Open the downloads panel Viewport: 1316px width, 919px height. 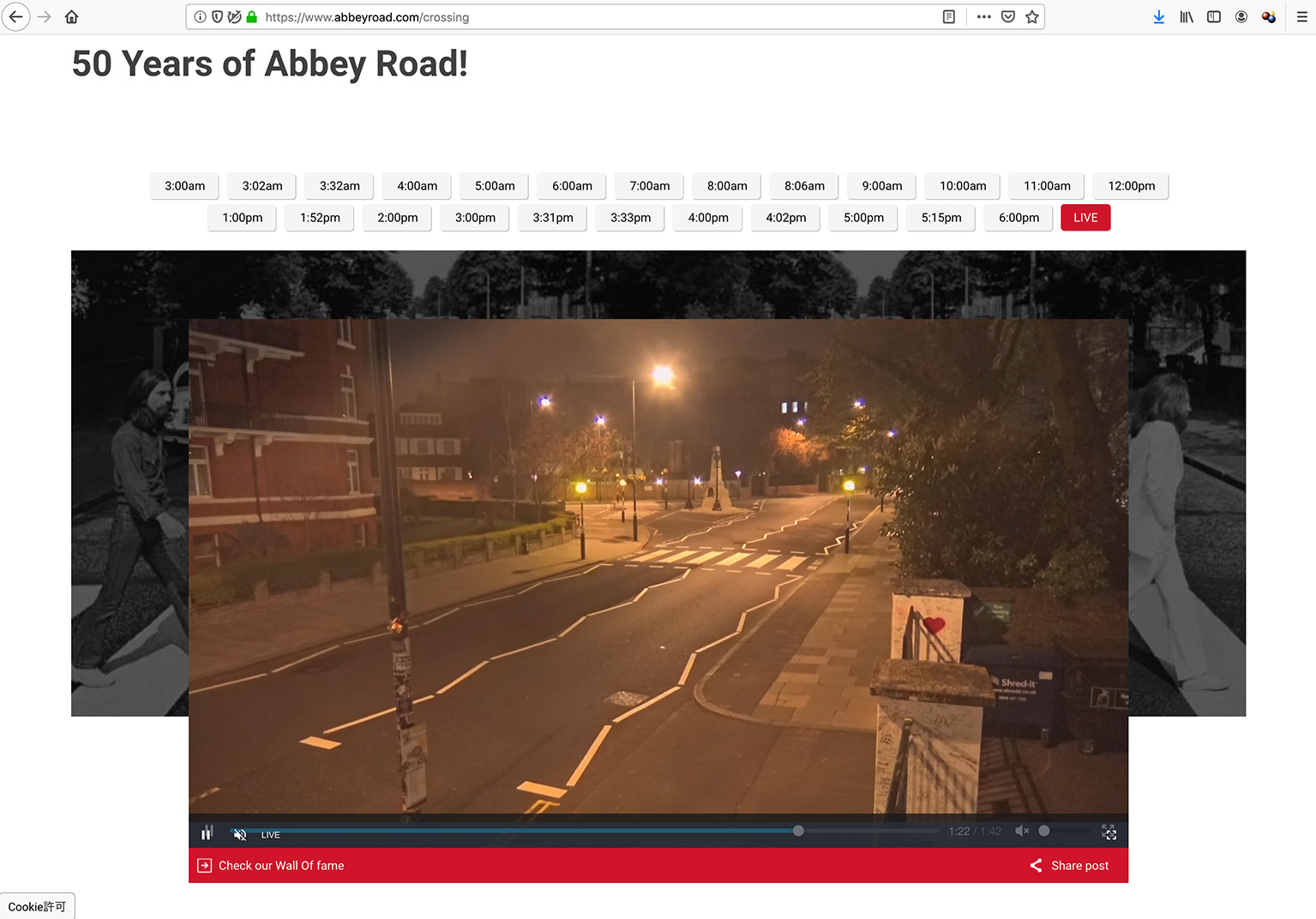coord(1159,16)
